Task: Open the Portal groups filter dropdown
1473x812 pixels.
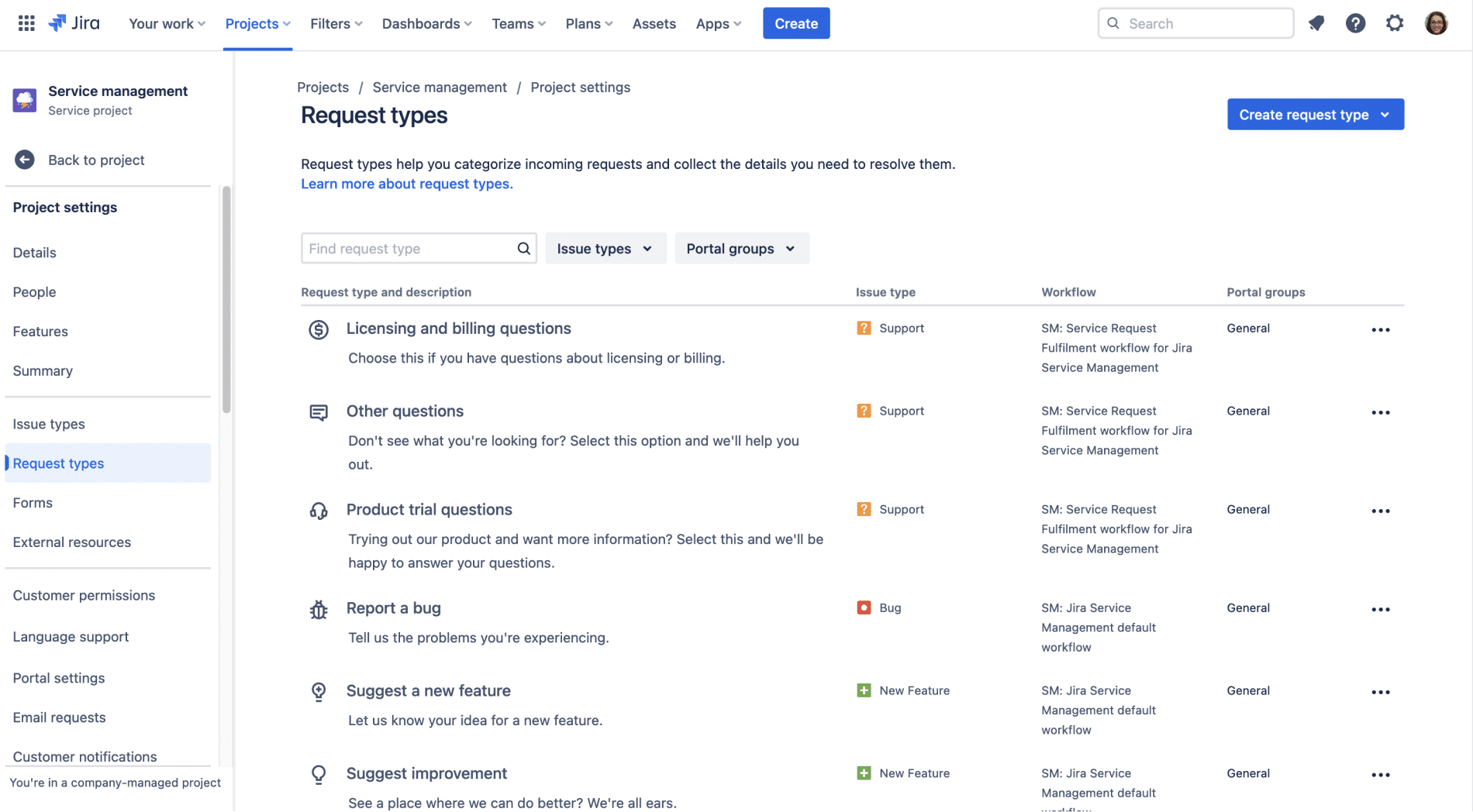Action: (x=742, y=249)
